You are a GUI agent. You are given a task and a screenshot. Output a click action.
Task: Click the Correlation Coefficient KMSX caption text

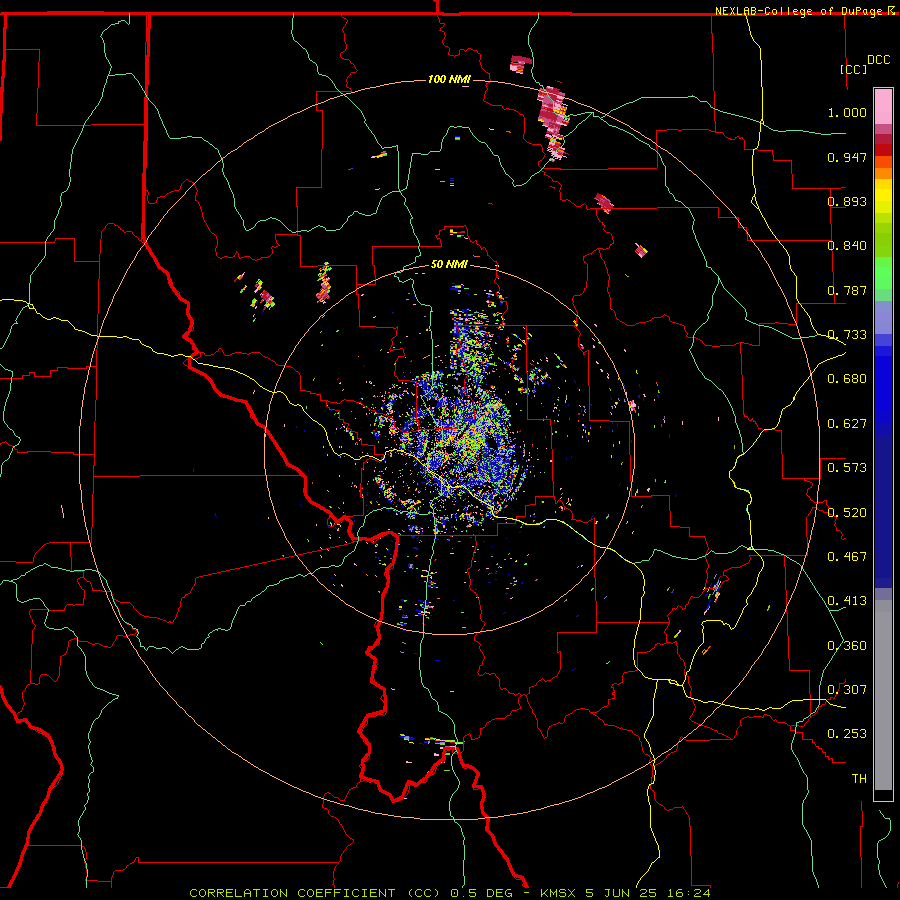click(x=450, y=893)
